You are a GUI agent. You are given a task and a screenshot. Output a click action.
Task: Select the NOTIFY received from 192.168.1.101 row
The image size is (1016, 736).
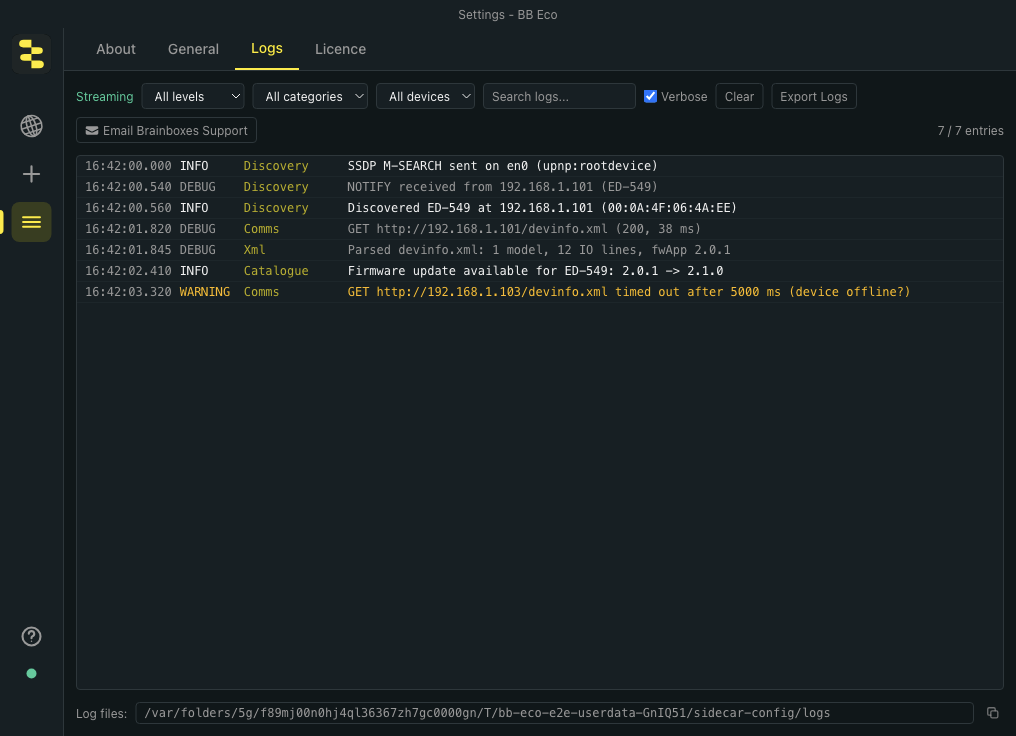539,187
